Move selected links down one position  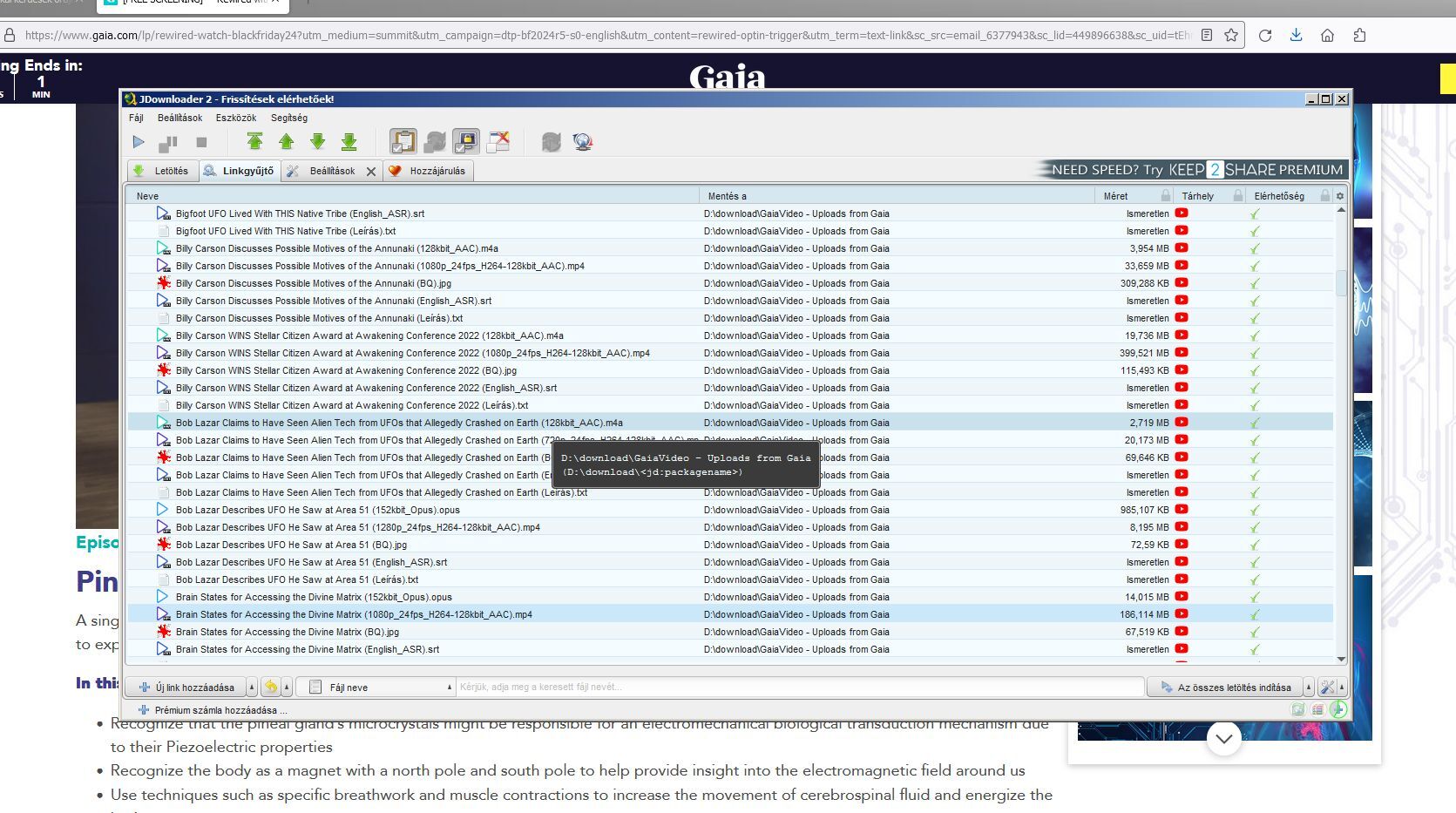[317, 141]
